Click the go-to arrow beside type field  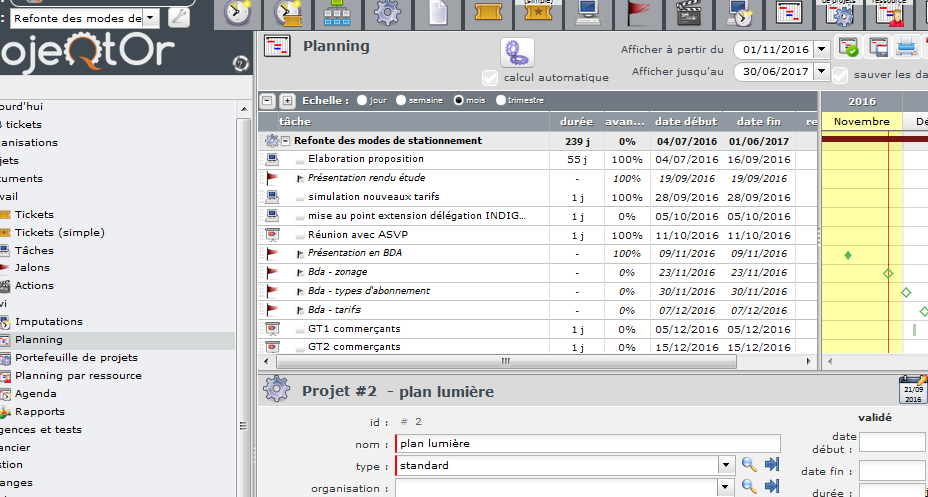coord(771,465)
